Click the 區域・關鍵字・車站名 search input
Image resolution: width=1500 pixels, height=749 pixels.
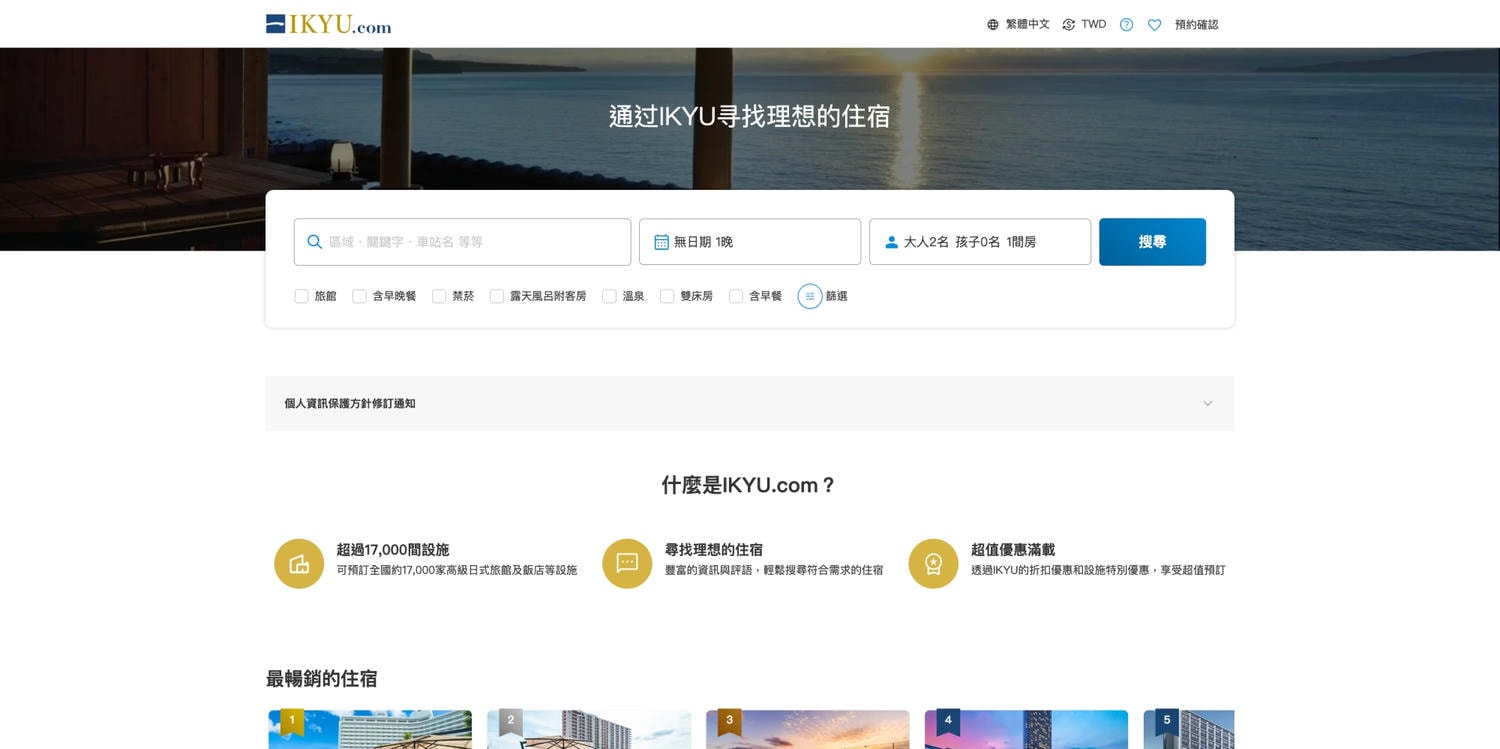(462, 242)
